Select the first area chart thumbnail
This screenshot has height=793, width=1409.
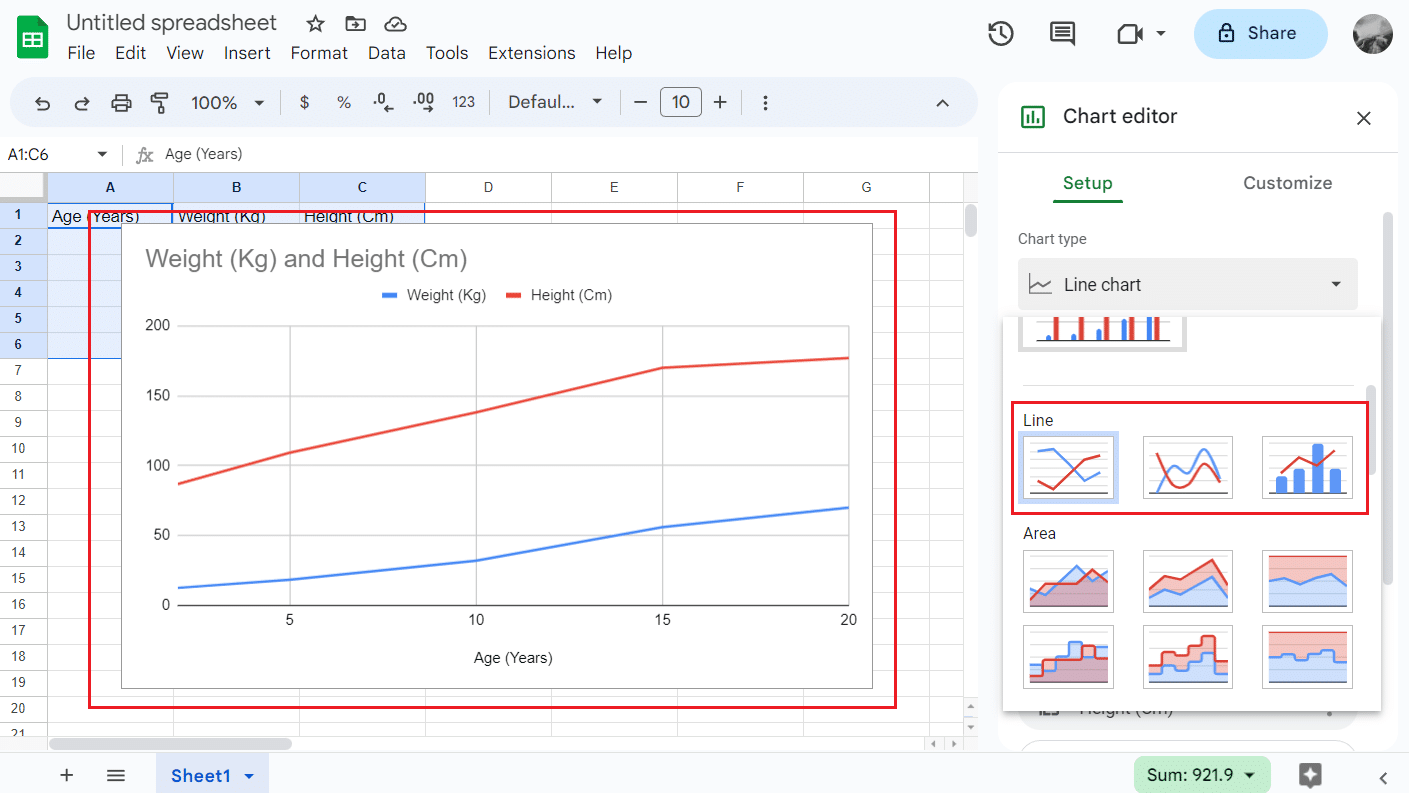click(1068, 581)
